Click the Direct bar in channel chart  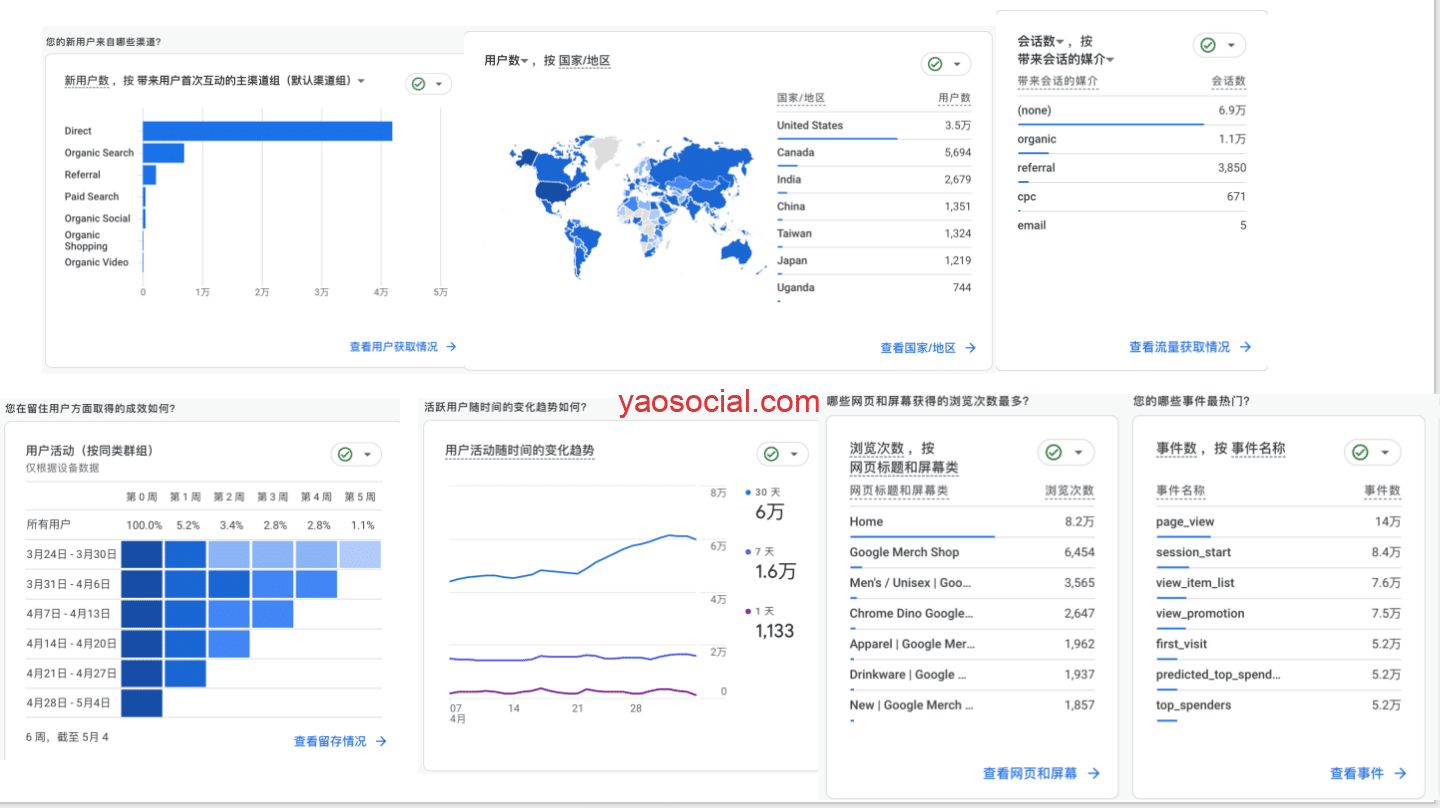coord(267,131)
